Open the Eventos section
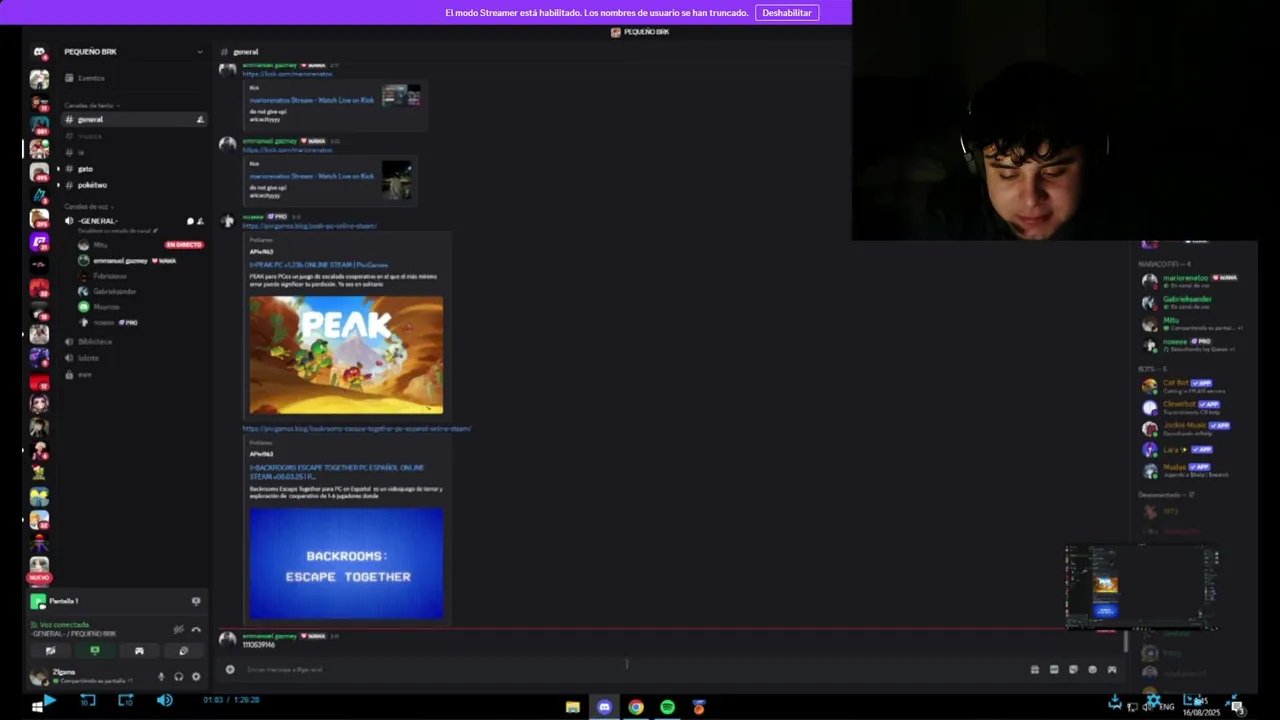The width and height of the screenshot is (1280, 720). tap(91, 78)
